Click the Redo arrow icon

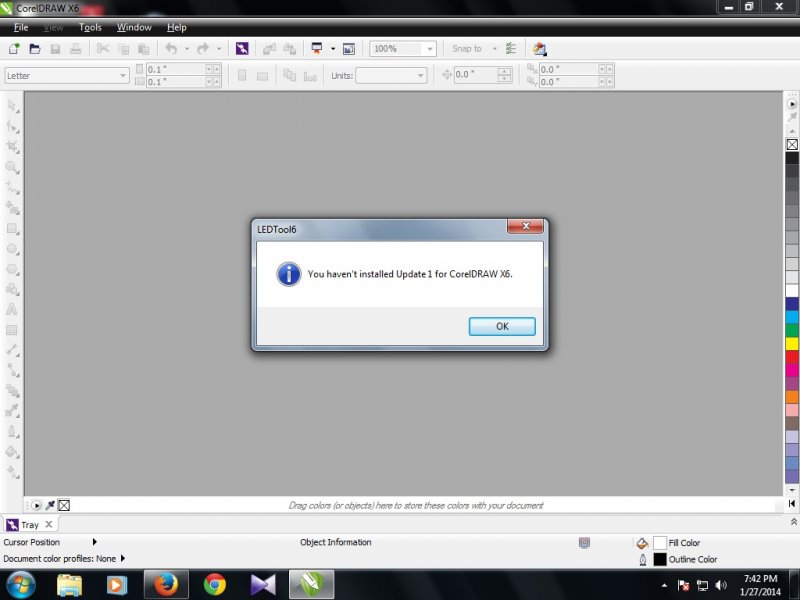coord(203,49)
